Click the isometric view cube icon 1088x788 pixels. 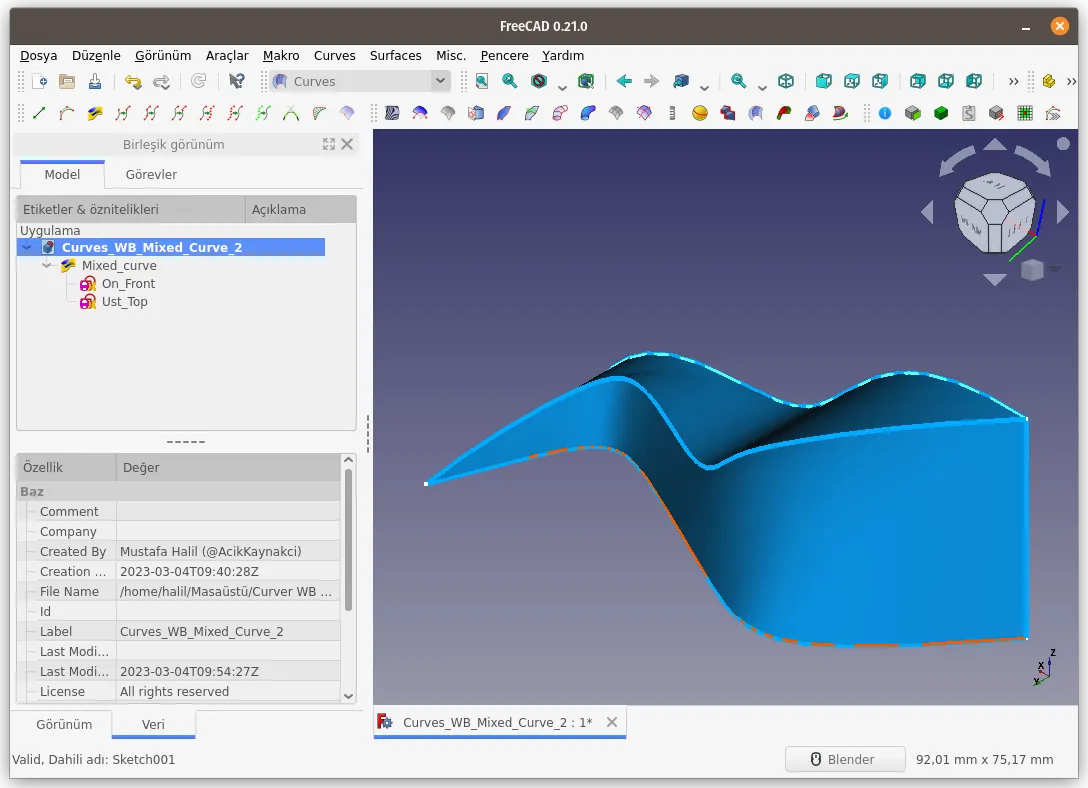(785, 82)
